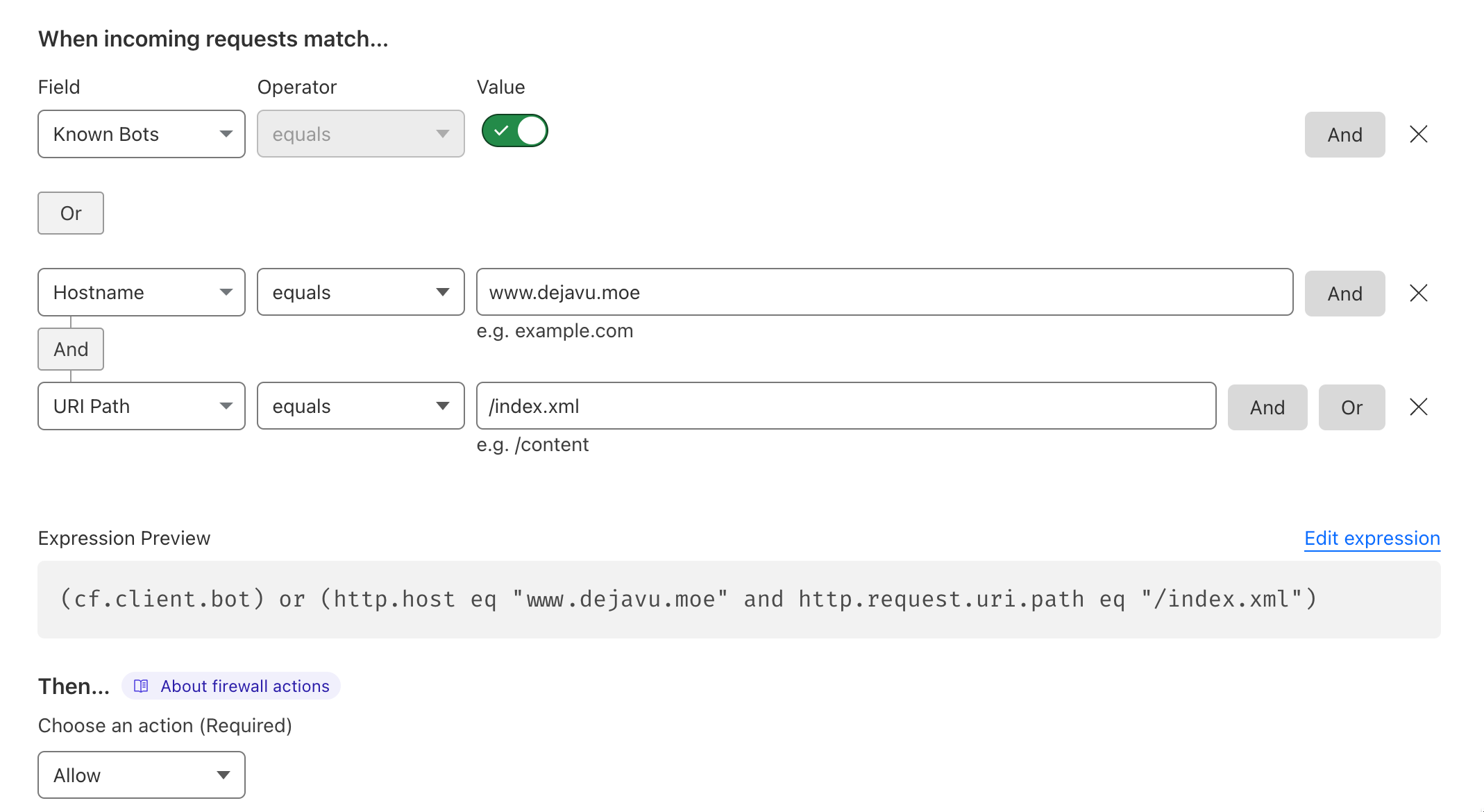This screenshot has height=812, width=1484.
Task: Expand the URI Path field dropdown
Action: [x=142, y=406]
